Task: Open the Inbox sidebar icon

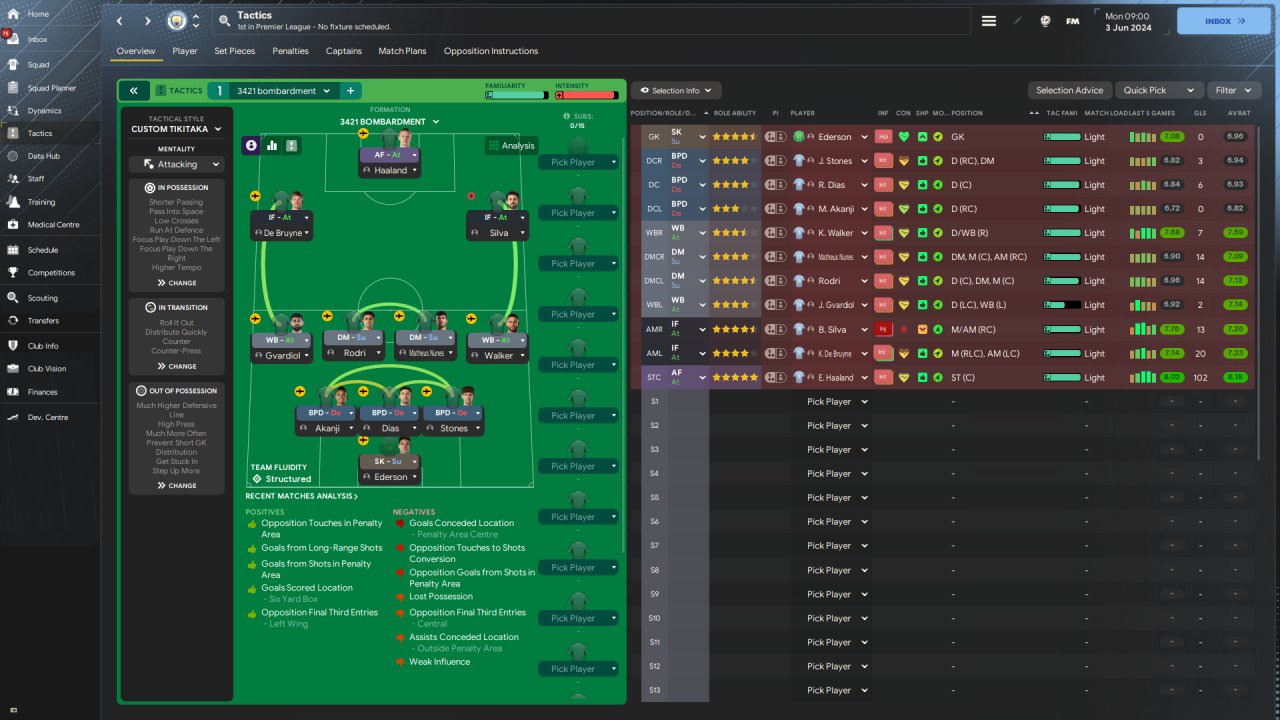Action: pyautogui.click(x=14, y=39)
